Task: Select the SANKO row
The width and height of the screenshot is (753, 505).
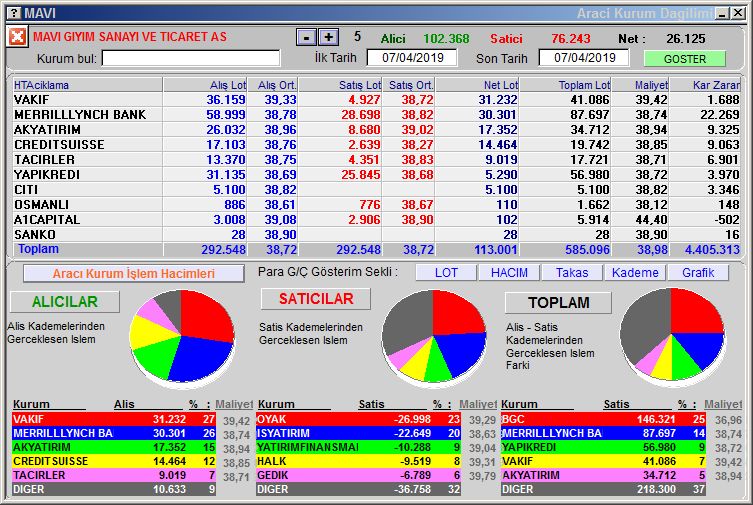Action: coord(376,234)
